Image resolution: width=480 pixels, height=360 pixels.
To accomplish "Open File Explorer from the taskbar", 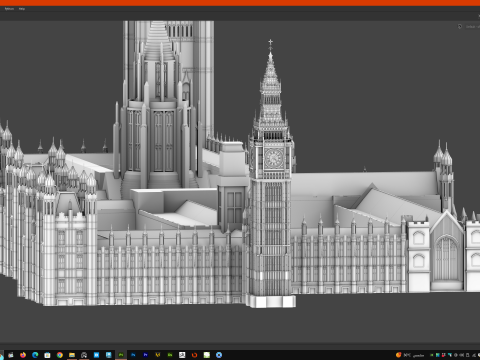I will pos(72,355).
